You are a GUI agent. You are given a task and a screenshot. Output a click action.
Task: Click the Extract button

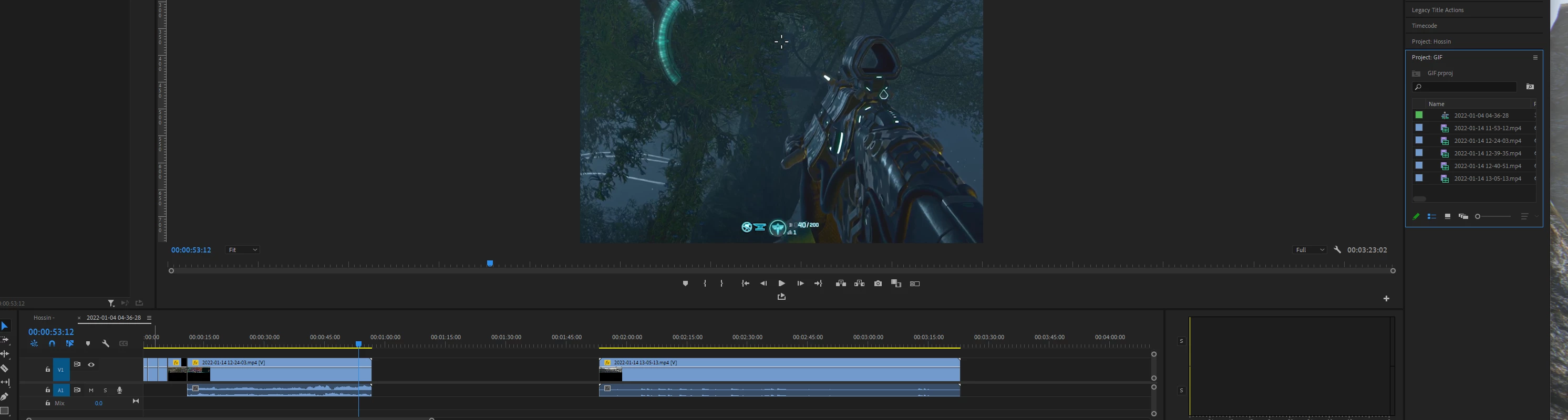pyautogui.click(x=860, y=283)
